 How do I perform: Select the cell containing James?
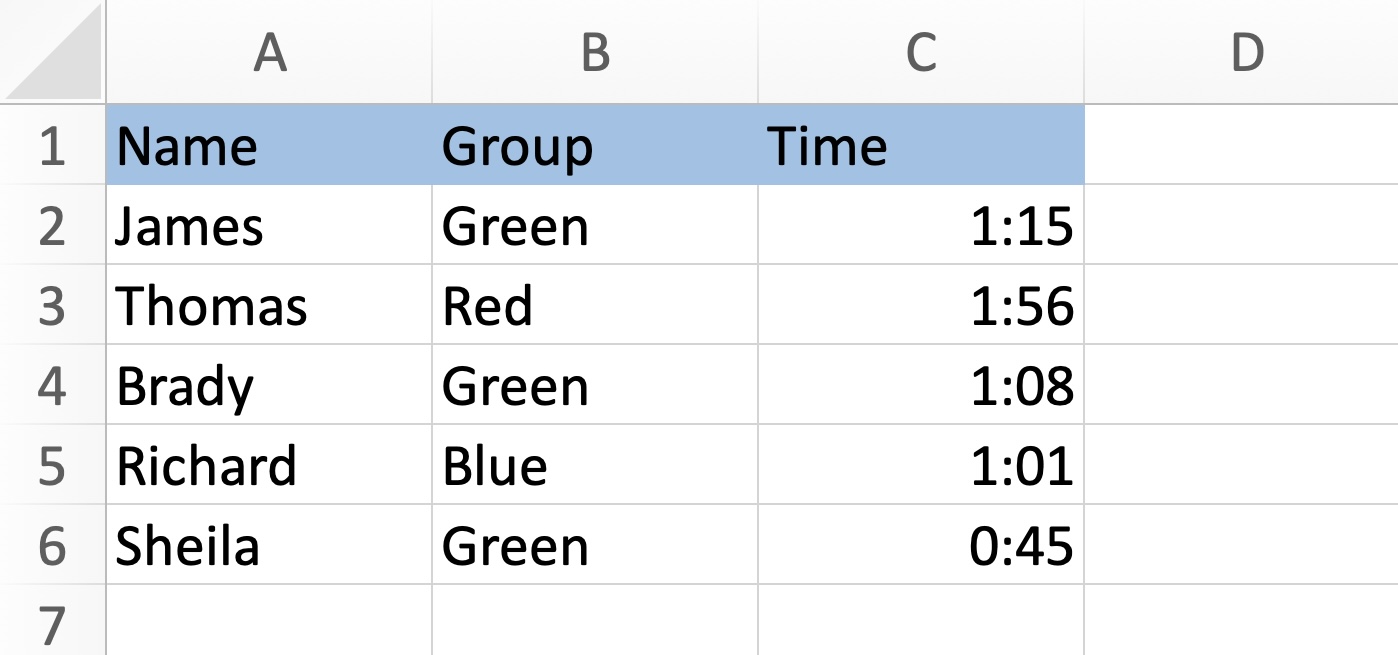(268, 225)
